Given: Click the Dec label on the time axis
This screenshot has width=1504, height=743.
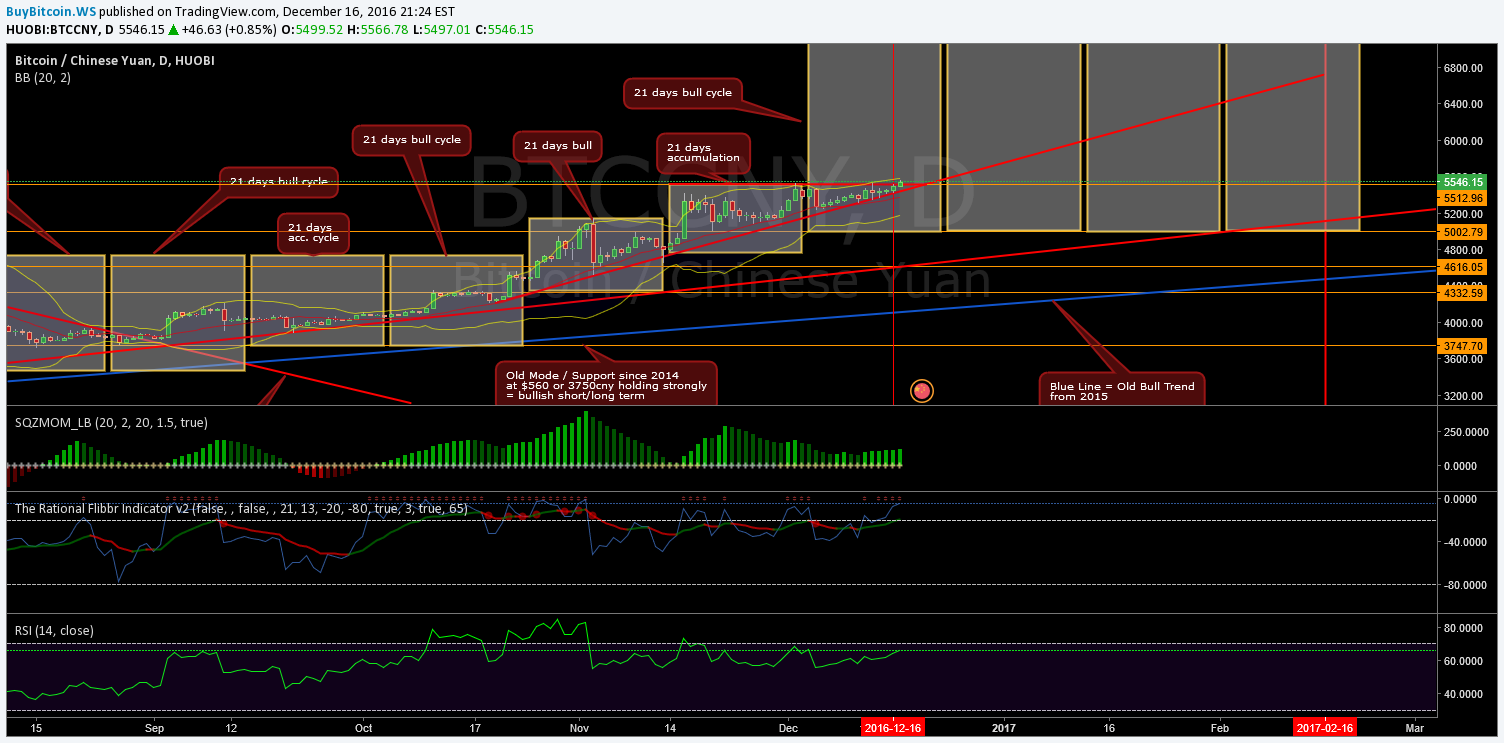Looking at the screenshot, I should click(x=787, y=728).
